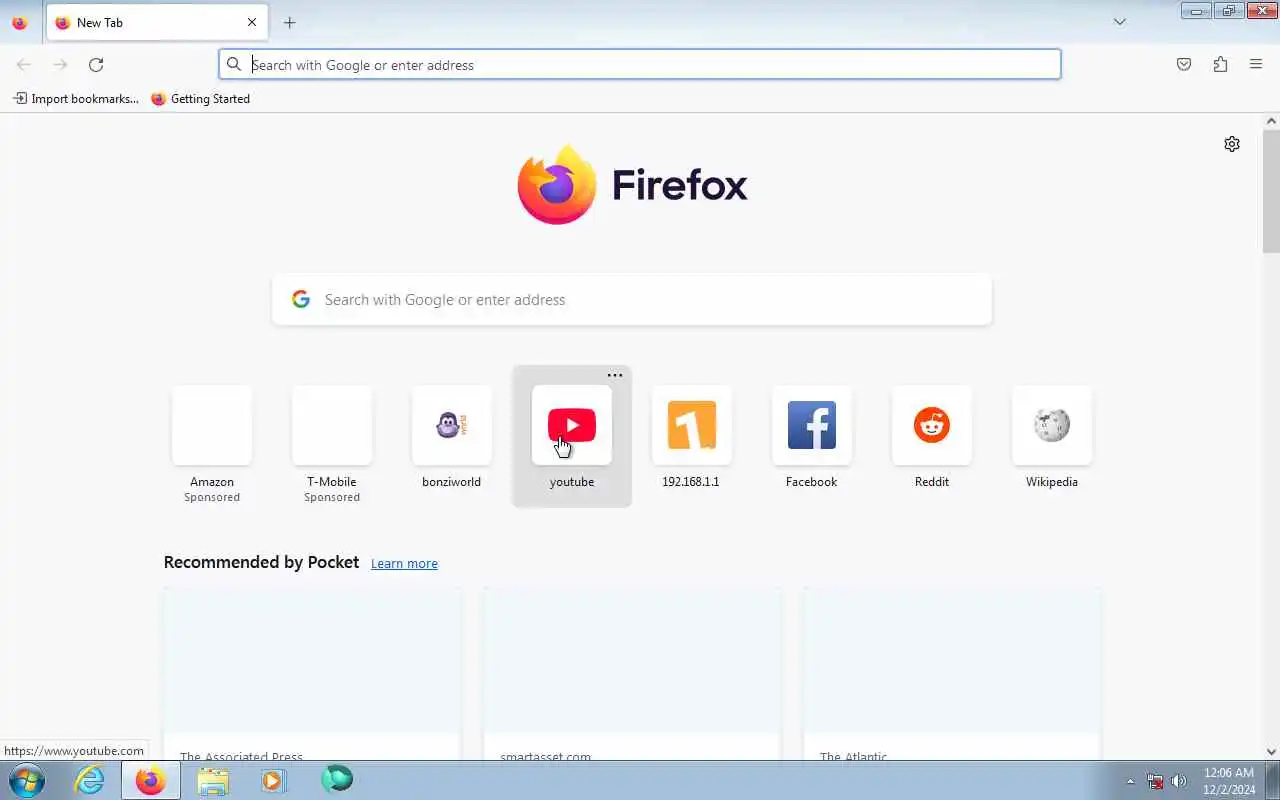
Task: Open the bonziworld shortcut tile
Action: tap(452, 436)
